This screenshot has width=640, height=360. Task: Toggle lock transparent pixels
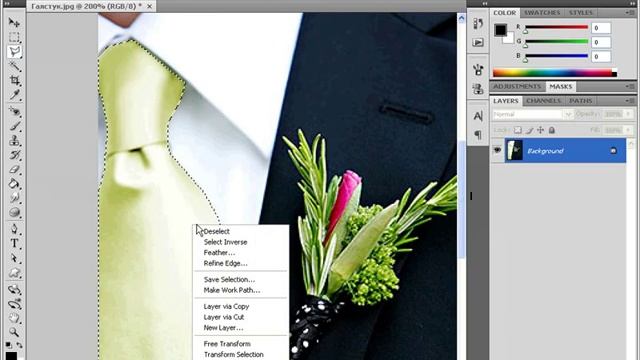518,130
